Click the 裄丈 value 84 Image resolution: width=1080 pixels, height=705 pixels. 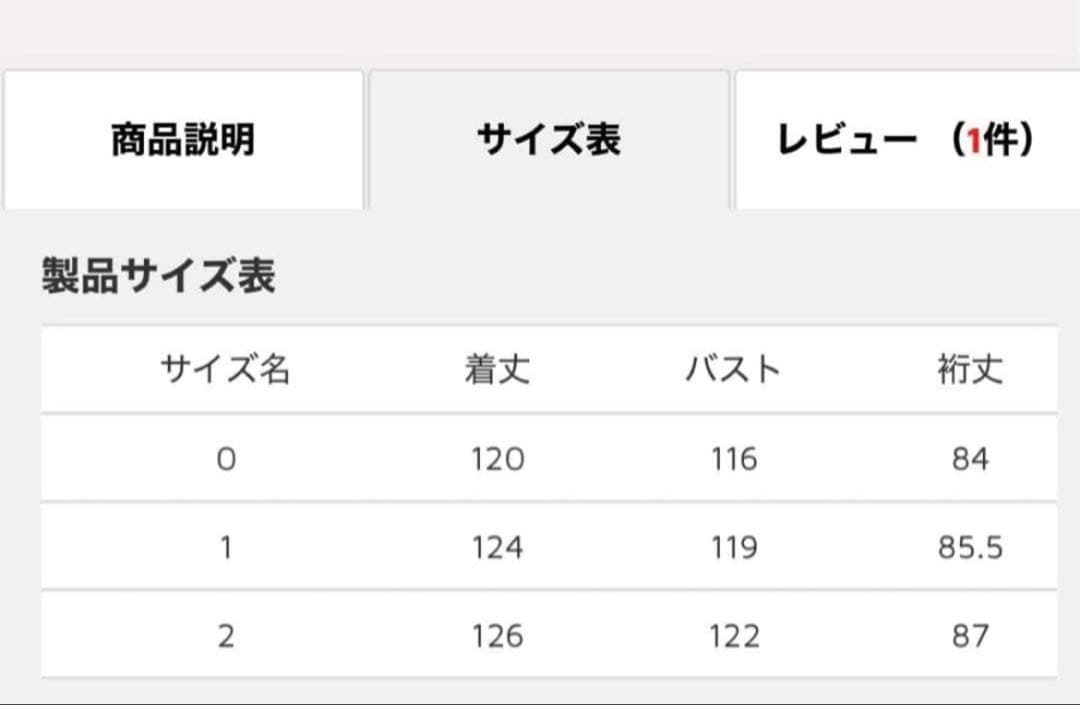(x=970, y=459)
